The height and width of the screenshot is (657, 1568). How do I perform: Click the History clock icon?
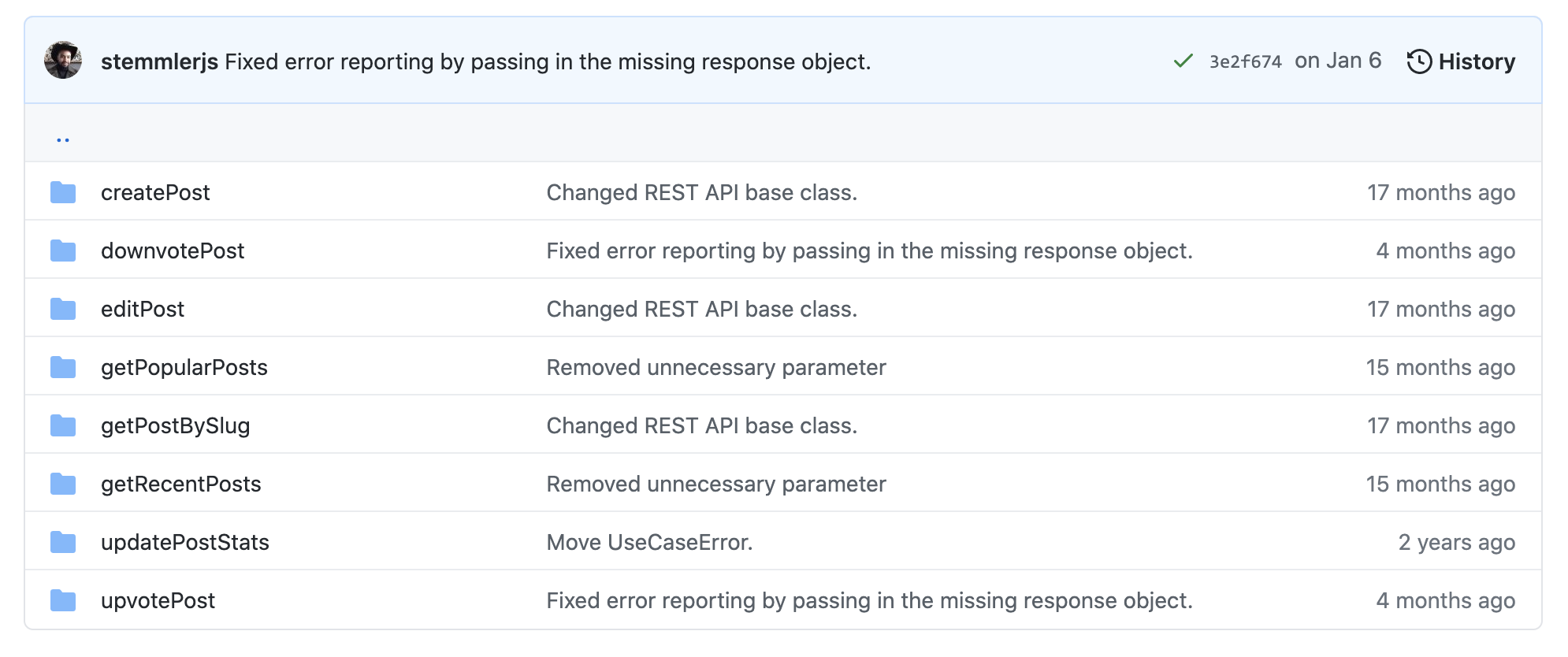click(1419, 61)
